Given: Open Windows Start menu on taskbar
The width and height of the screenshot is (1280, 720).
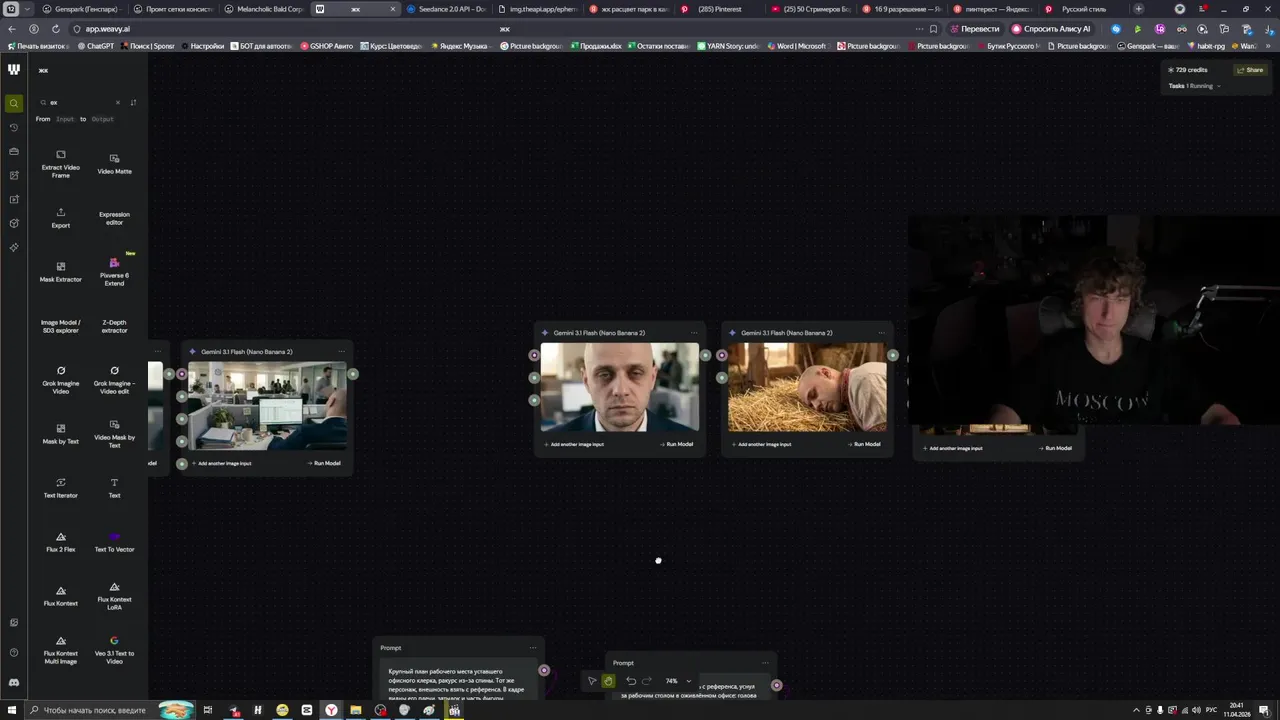Looking at the screenshot, I should (x=11, y=710).
